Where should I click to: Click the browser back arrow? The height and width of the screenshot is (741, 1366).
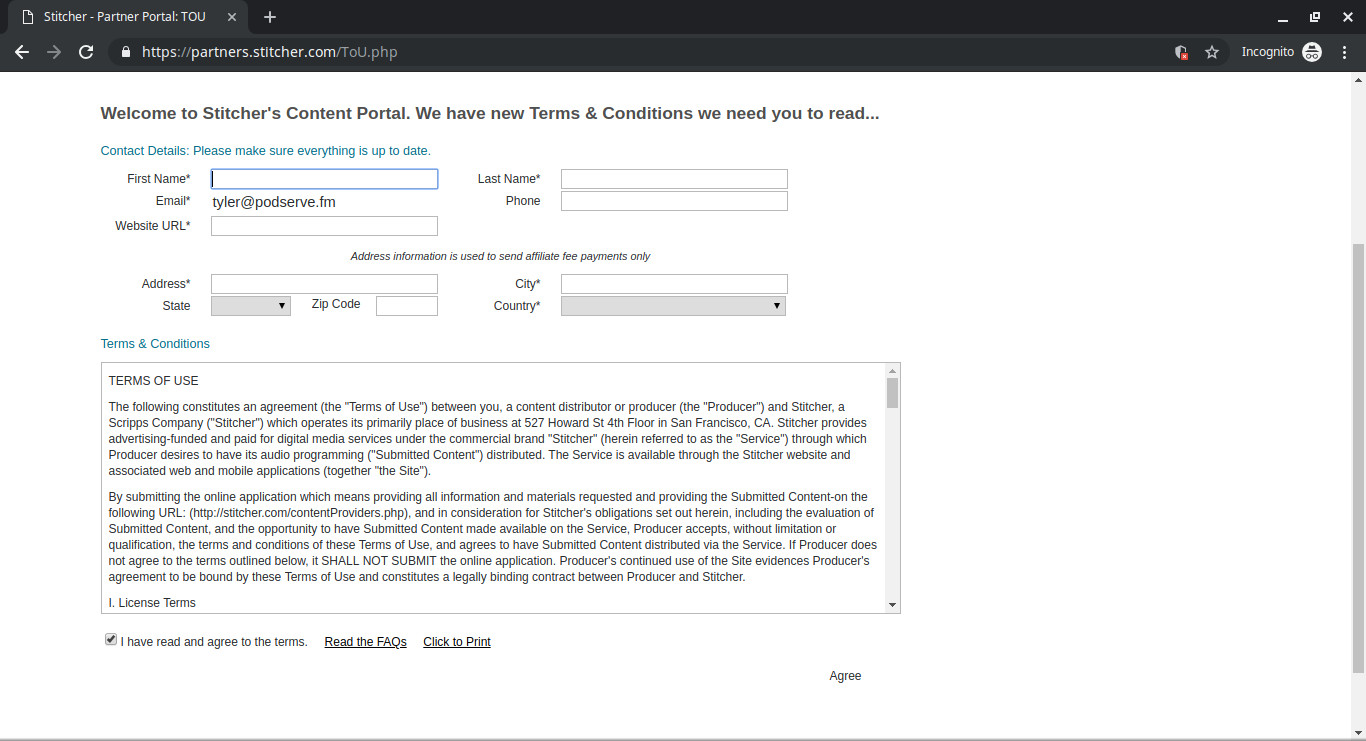[x=22, y=52]
